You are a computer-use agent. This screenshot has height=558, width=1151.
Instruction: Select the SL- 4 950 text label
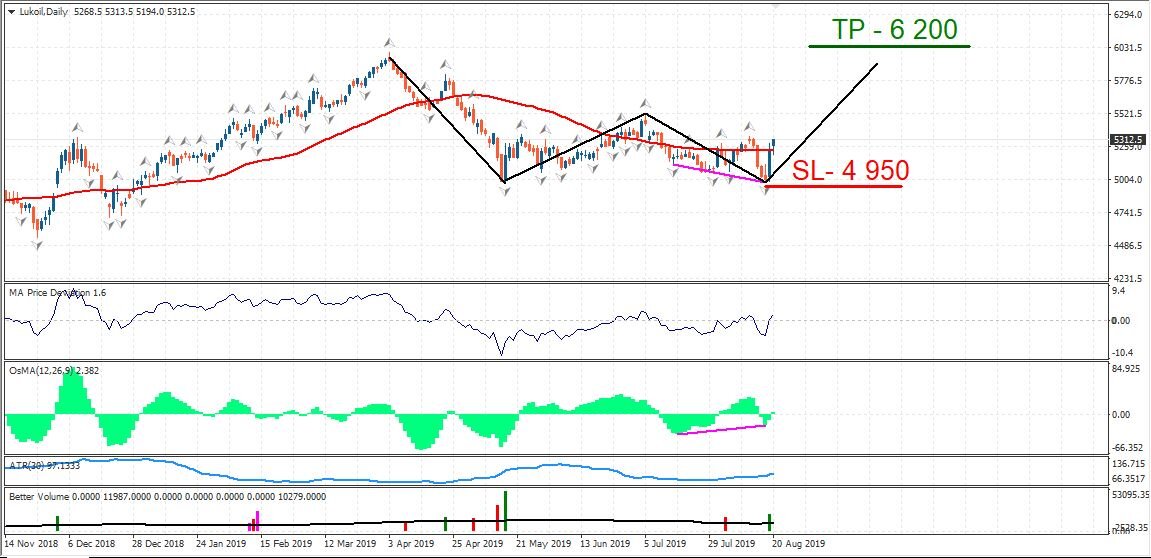point(851,170)
